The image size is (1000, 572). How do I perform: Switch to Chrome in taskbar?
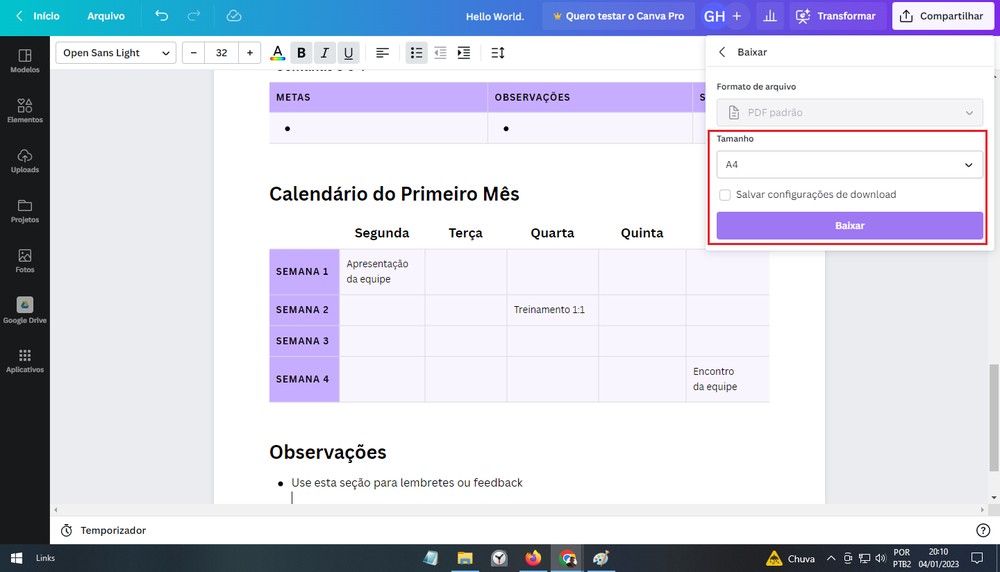tap(567, 559)
